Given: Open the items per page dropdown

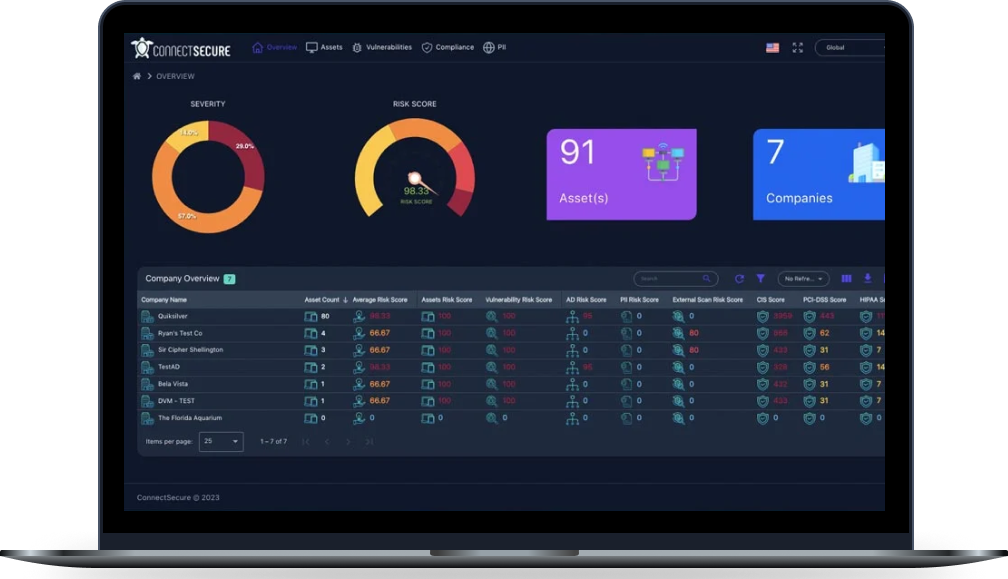Looking at the screenshot, I should point(221,441).
